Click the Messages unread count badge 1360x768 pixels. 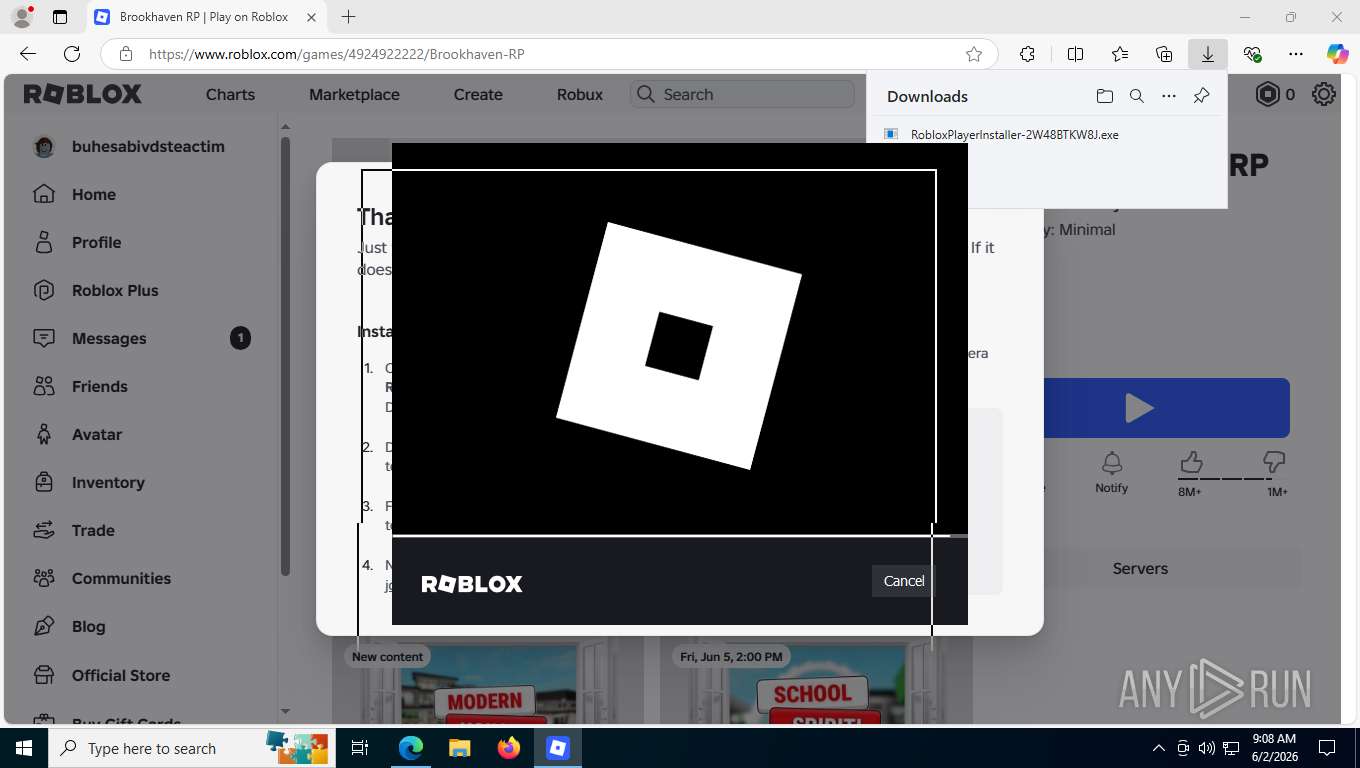click(240, 338)
